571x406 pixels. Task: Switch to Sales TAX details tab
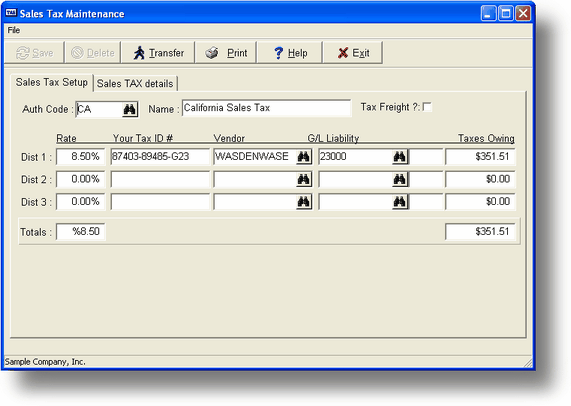tap(135, 83)
